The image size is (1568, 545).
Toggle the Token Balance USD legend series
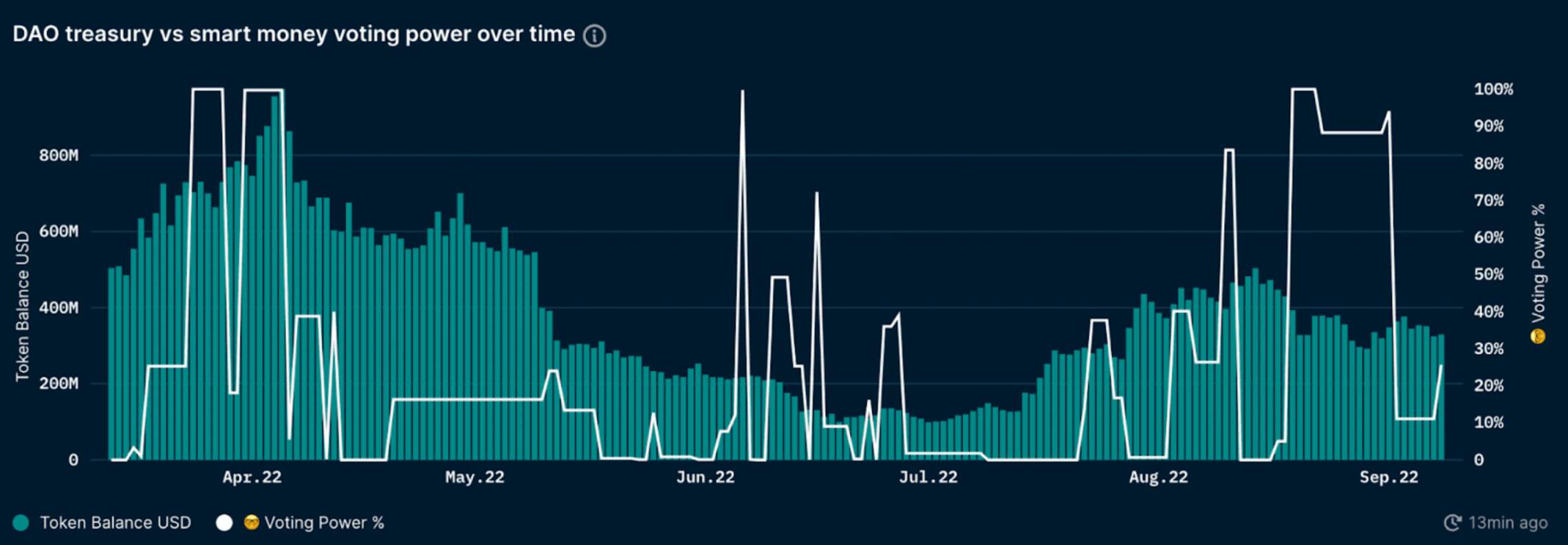(115, 523)
